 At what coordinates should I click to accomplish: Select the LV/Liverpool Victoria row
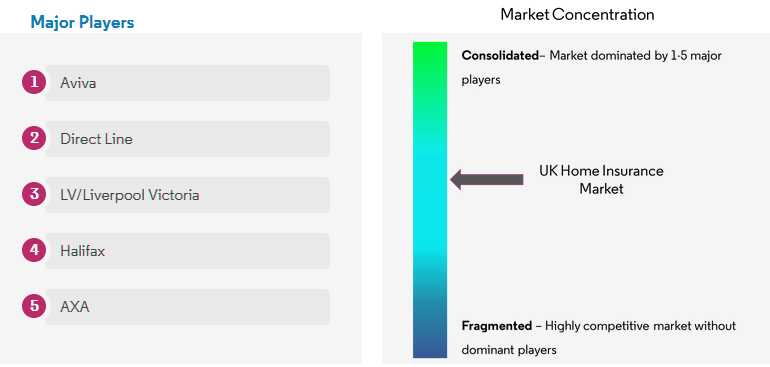click(x=188, y=195)
